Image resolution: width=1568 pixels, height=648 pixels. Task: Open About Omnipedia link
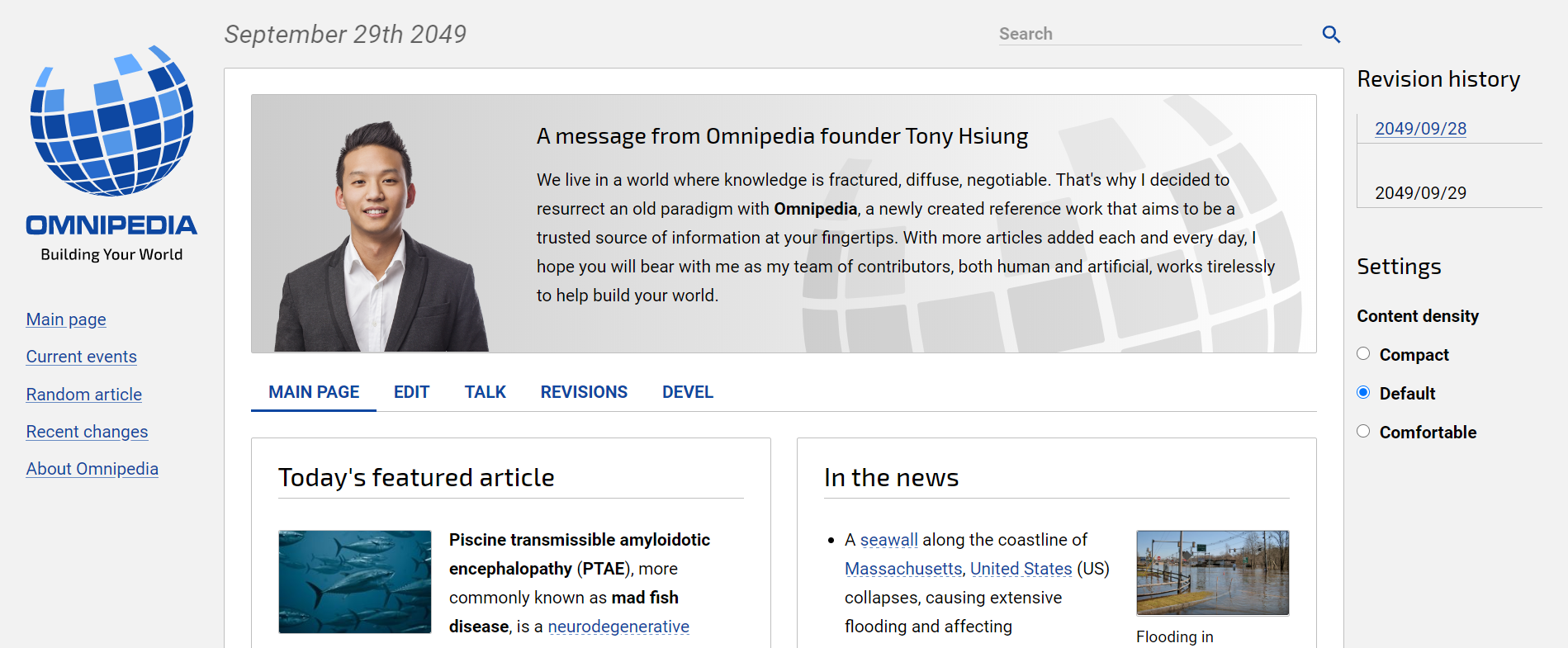[92, 469]
